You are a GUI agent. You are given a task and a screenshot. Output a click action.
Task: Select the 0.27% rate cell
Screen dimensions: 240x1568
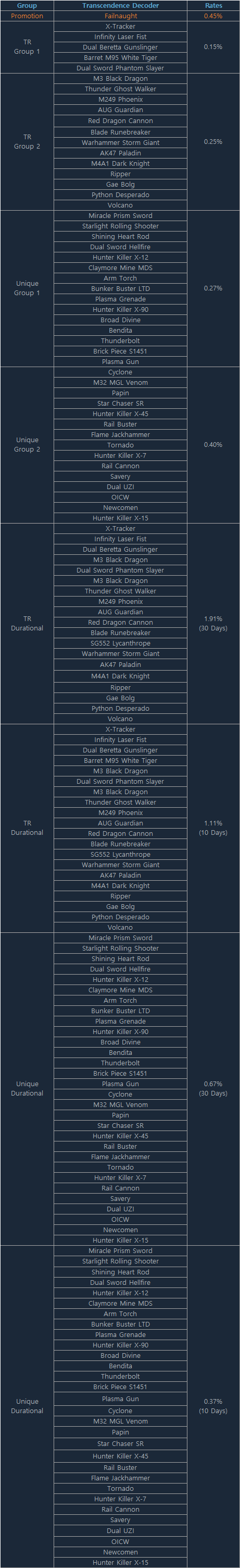(213, 288)
